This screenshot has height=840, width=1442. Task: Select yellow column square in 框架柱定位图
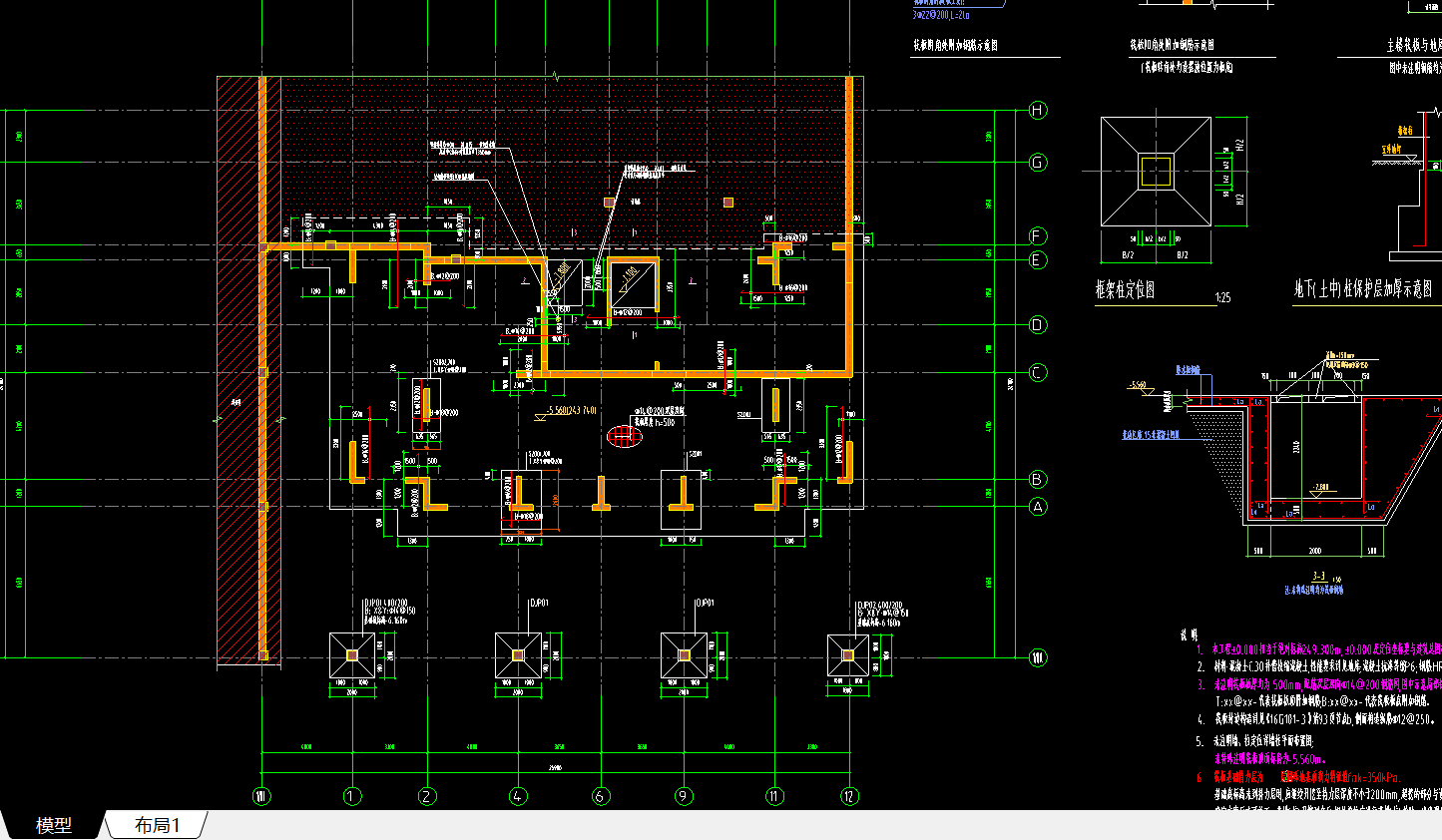tap(1156, 172)
